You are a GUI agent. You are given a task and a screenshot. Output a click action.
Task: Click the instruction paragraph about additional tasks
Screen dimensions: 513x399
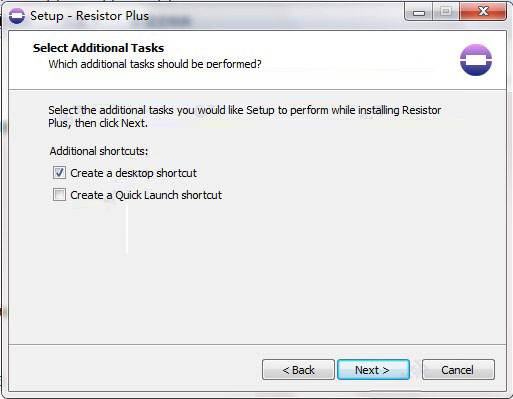(x=245, y=116)
